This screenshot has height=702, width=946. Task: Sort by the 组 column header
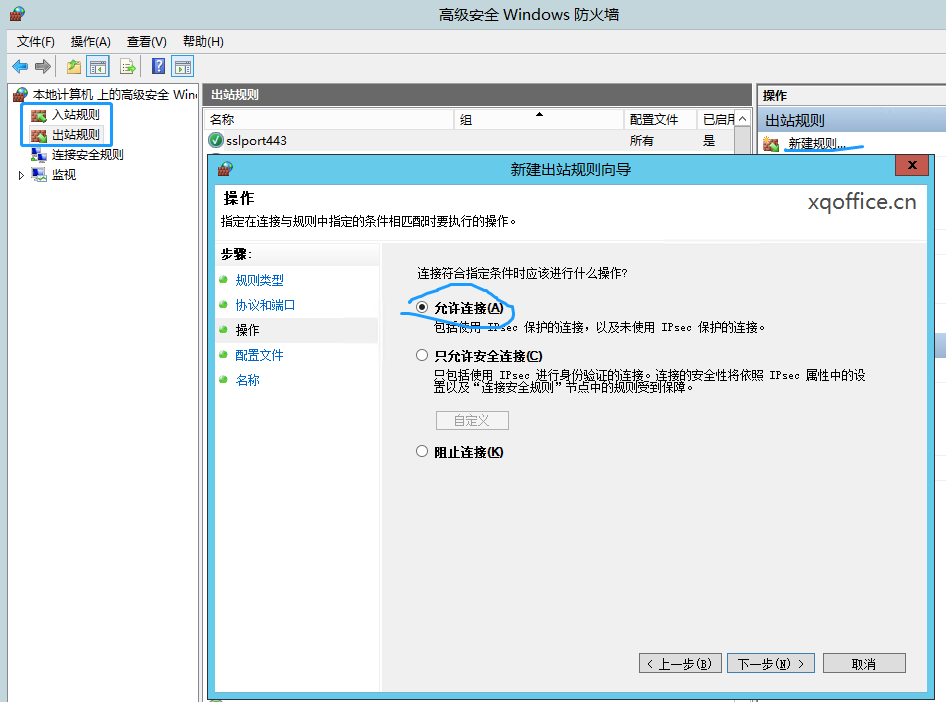[x=538, y=119]
